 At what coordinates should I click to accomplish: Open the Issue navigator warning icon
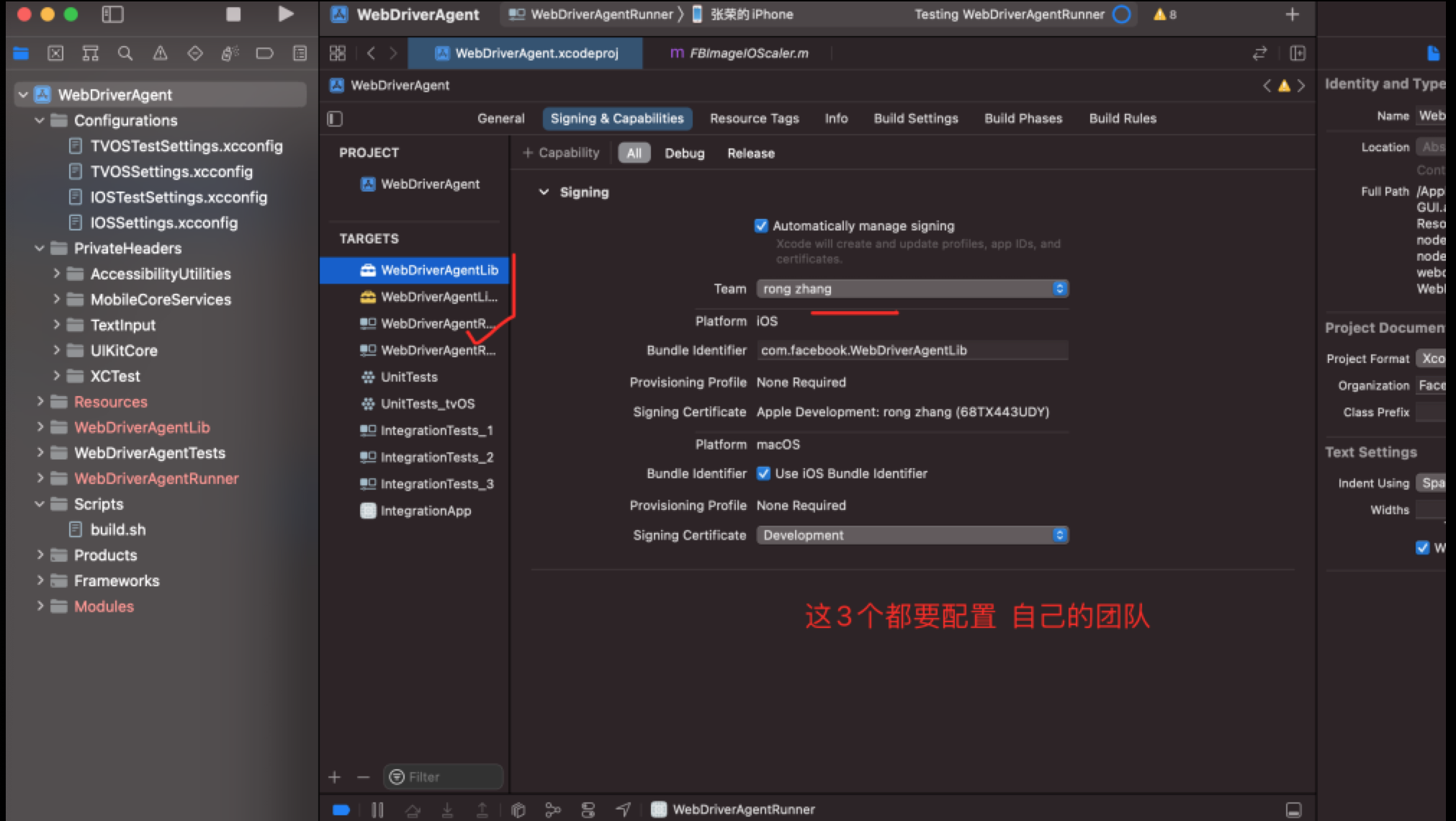click(160, 53)
